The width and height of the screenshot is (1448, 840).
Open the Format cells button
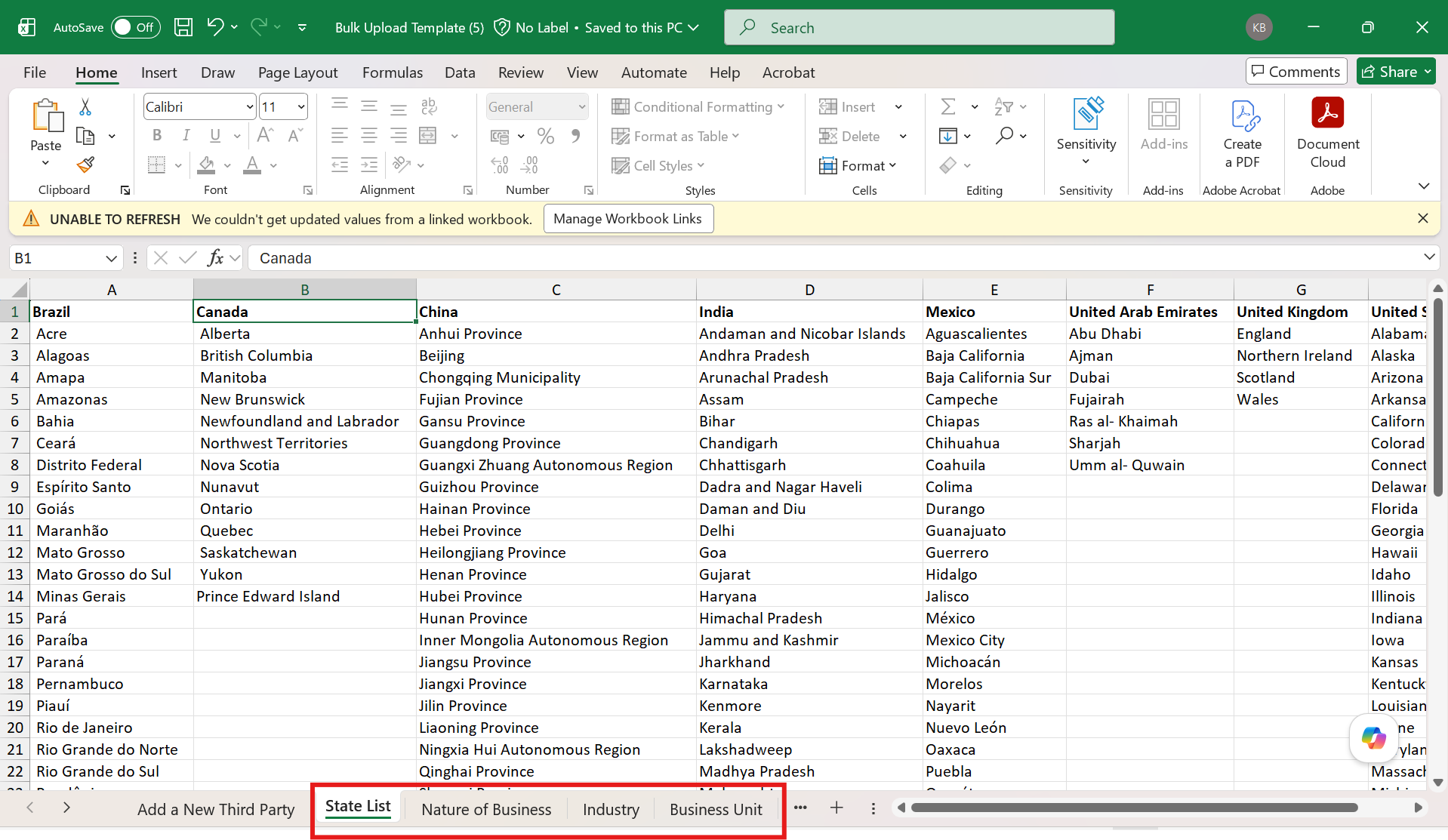[x=858, y=165]
